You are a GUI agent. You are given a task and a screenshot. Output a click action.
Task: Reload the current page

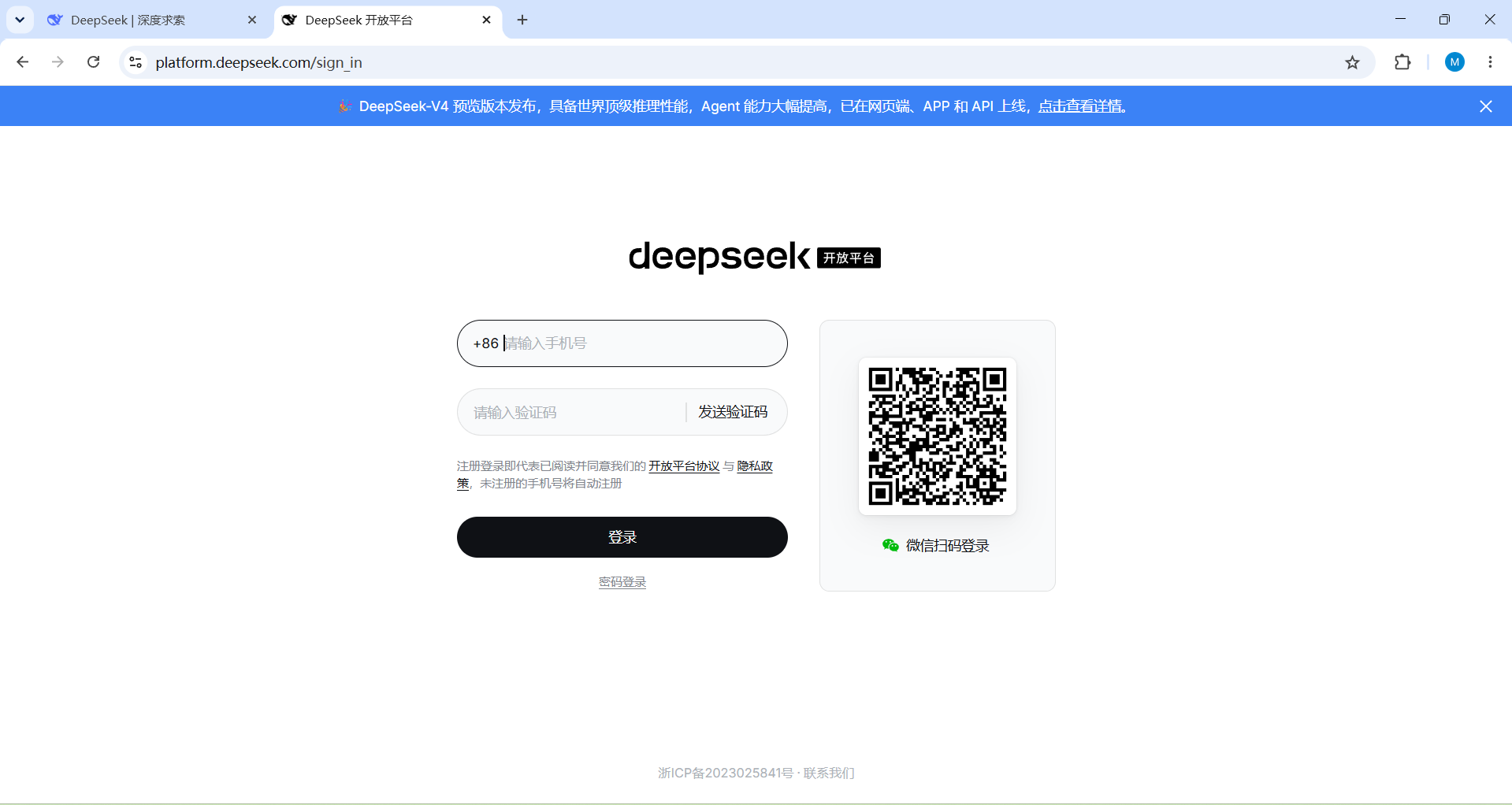coord(93,62)
